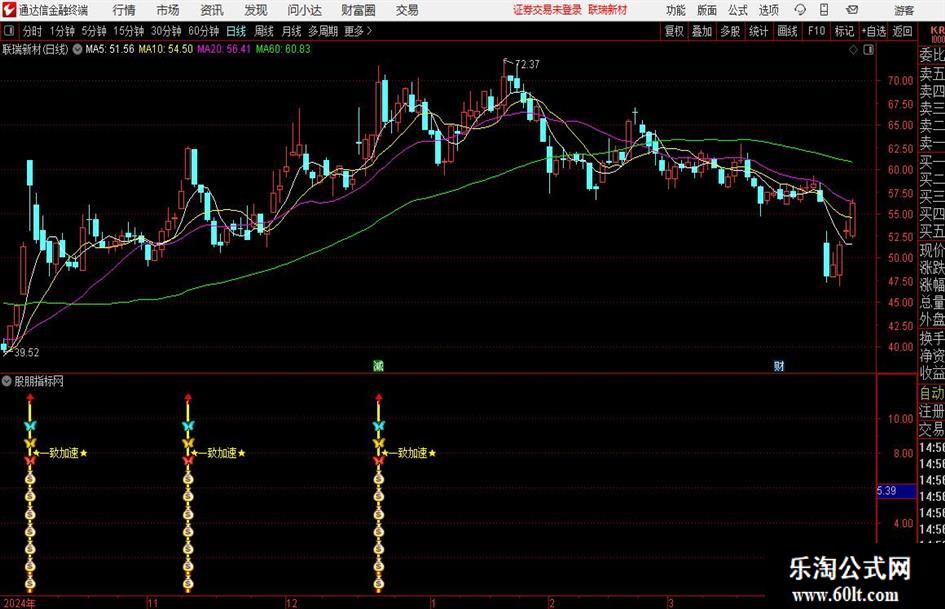Click the 39.52 low price label
Image resolution: width=945 pixels, height=609 pixels.
(27, 353)
